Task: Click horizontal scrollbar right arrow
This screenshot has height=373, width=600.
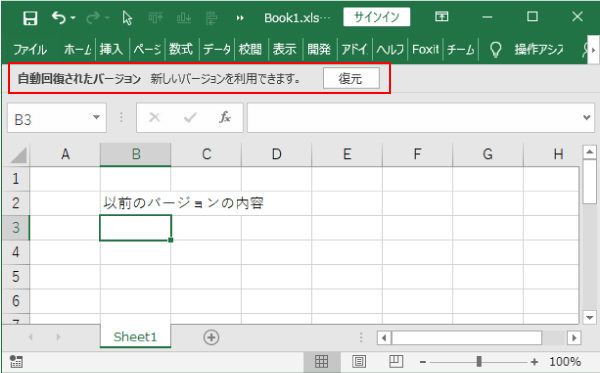Action: [574, 338]
